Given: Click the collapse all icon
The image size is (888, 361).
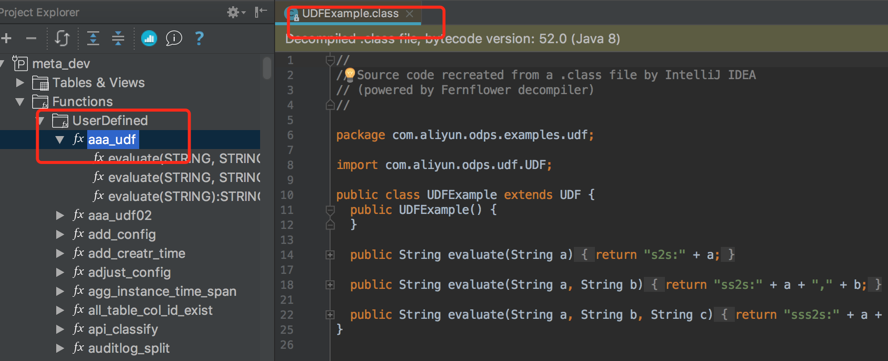Looking at the screenshot, I should tap(118, 39).
